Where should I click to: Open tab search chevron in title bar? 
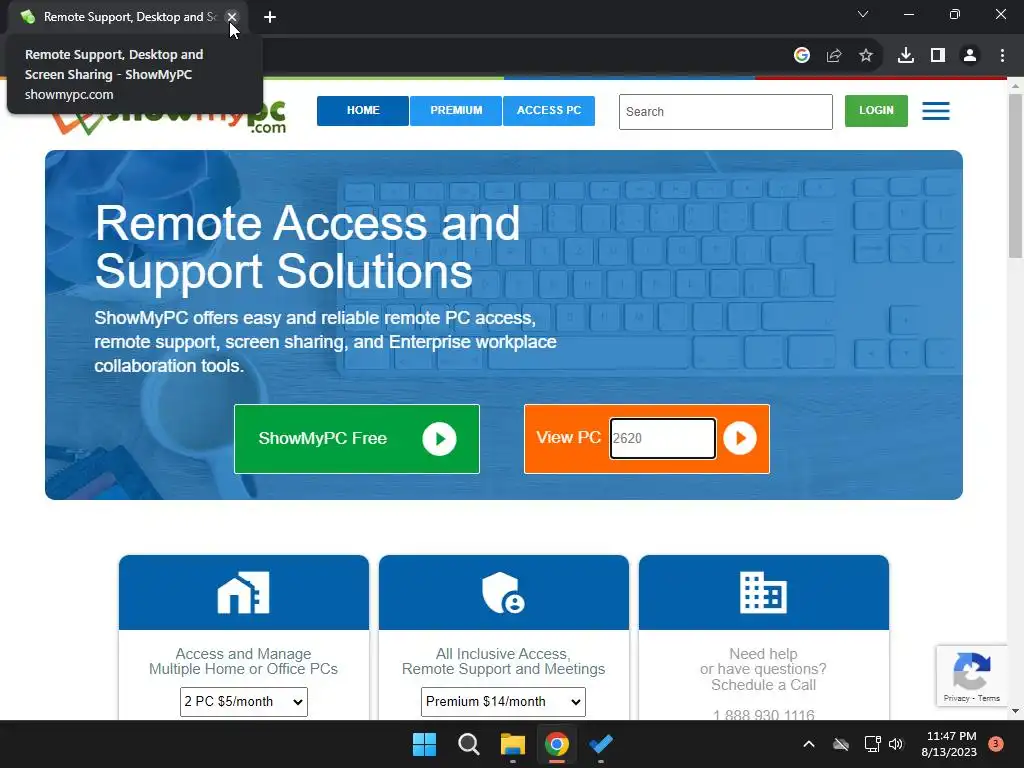(x=863, y=14)
